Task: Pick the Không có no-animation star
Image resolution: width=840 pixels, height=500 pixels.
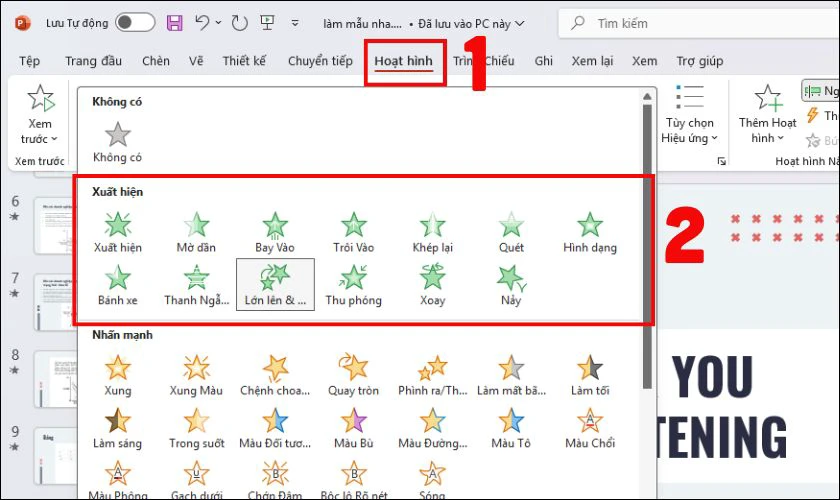Action: pyautogui.click(x=117, y=142)
